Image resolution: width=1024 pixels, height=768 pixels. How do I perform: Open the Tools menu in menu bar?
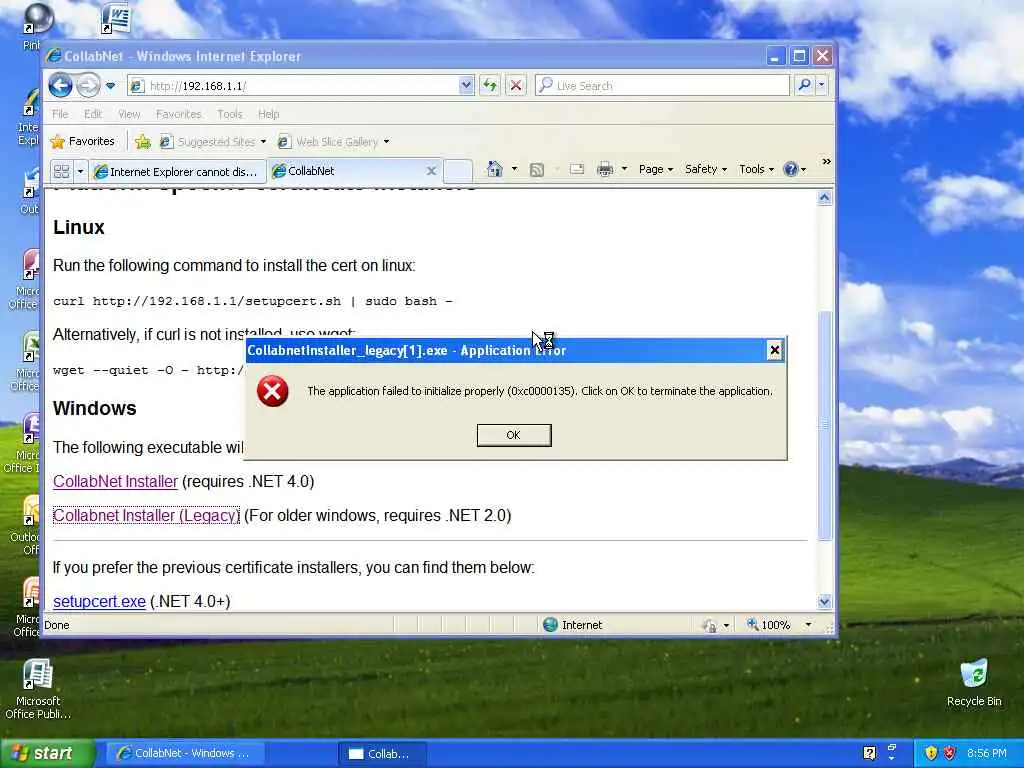tap(230, 114)
